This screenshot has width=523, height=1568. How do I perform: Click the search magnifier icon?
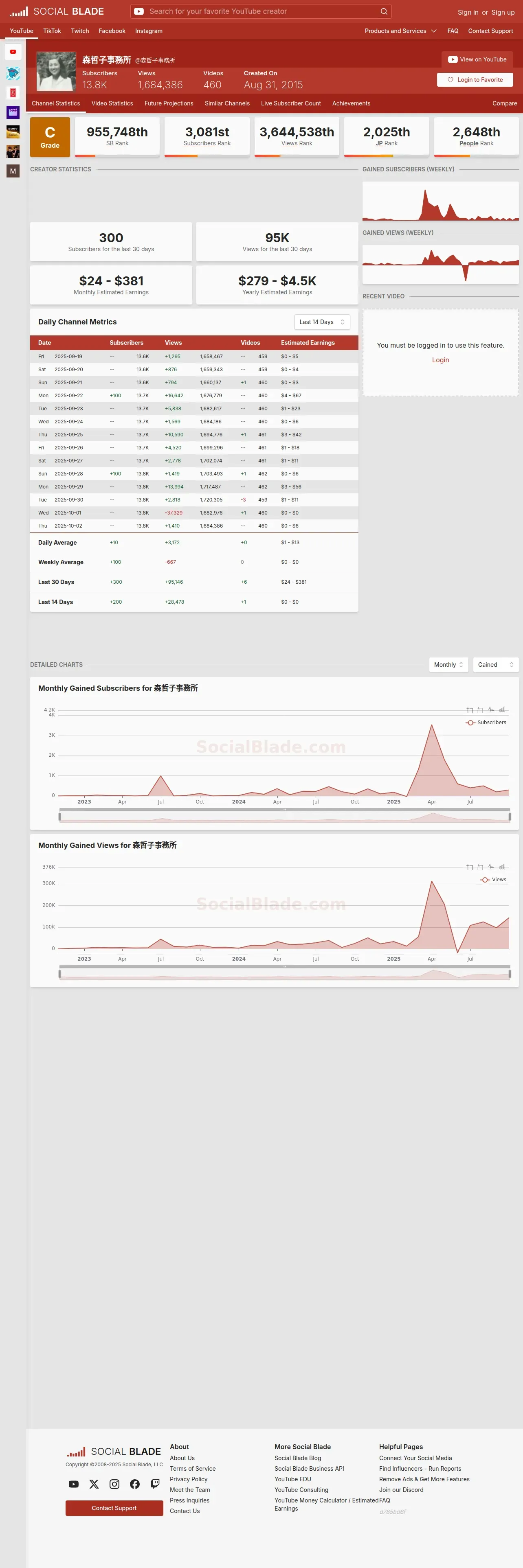click(384, 11)
